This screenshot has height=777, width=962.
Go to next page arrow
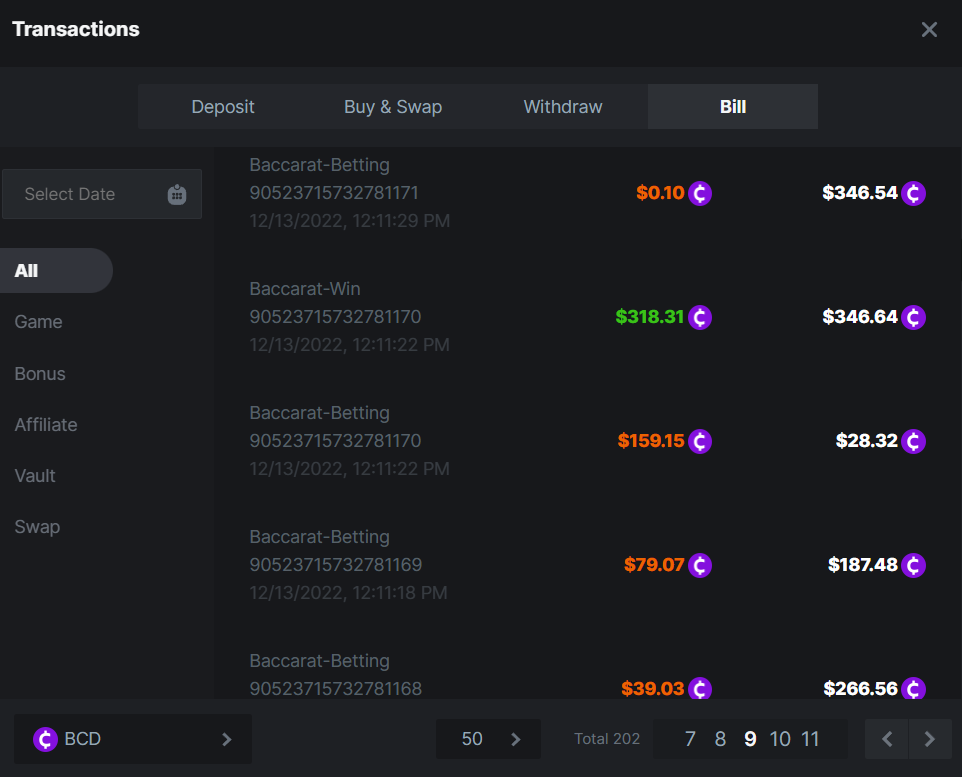[930, 739]
